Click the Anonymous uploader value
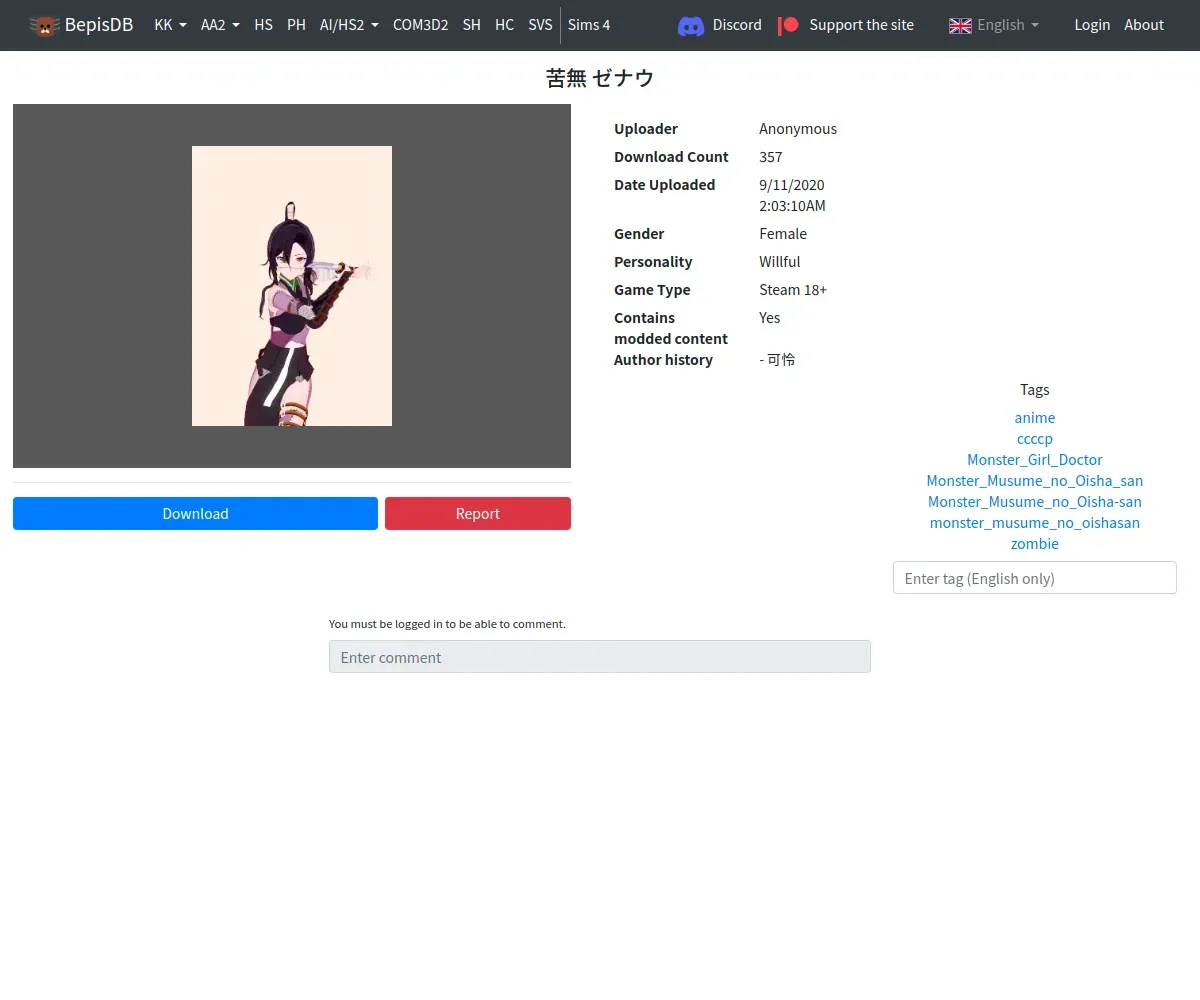 coord(798,129)
